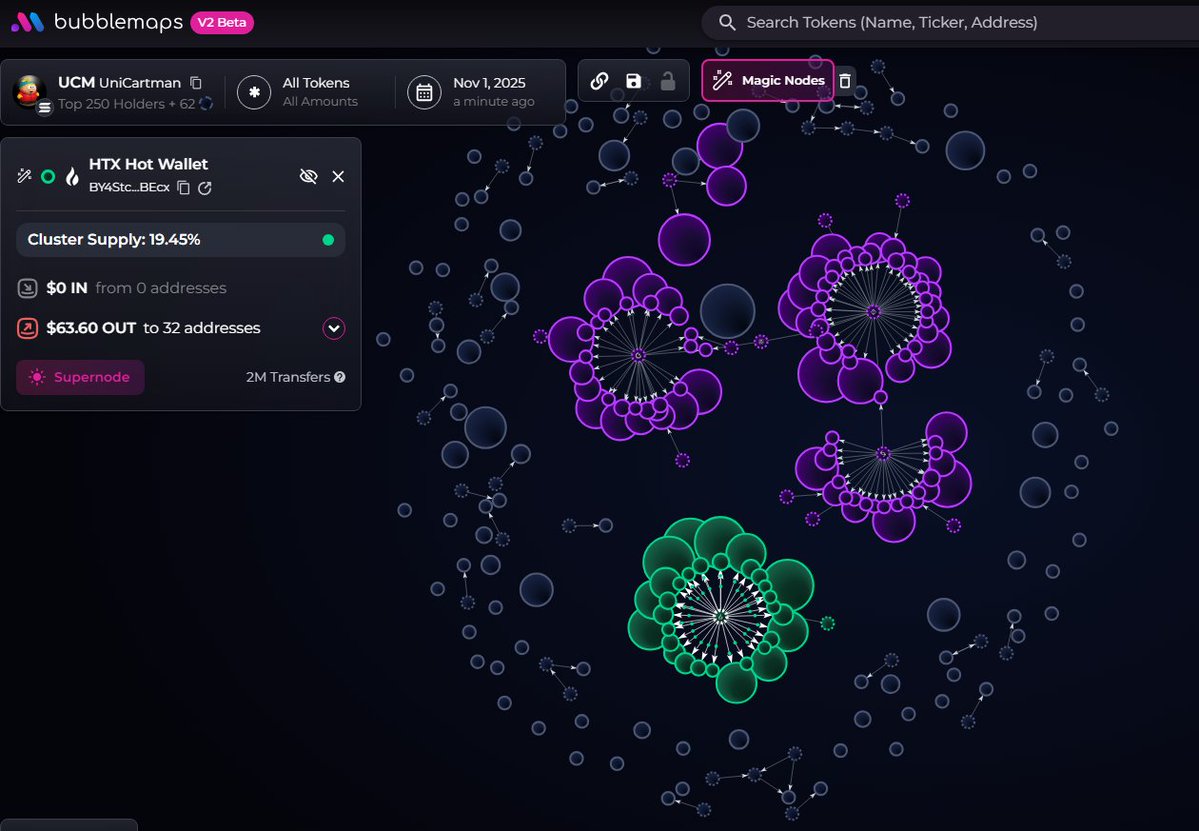This screenshot has width=1199, height=831.
Task: Open HTX Hot Wallet in external explorer
Action: pos(205,188)
